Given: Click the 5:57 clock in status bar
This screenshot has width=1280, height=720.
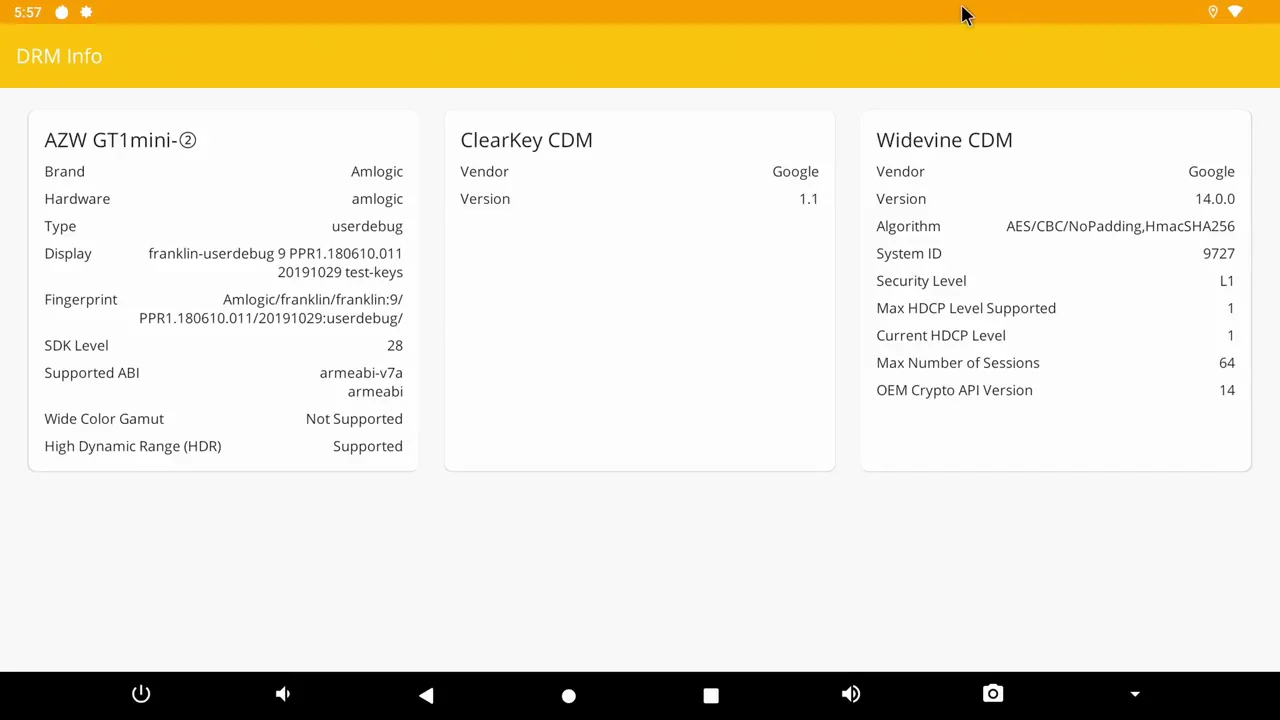Looking at the screenshot, I should (28, 12).
